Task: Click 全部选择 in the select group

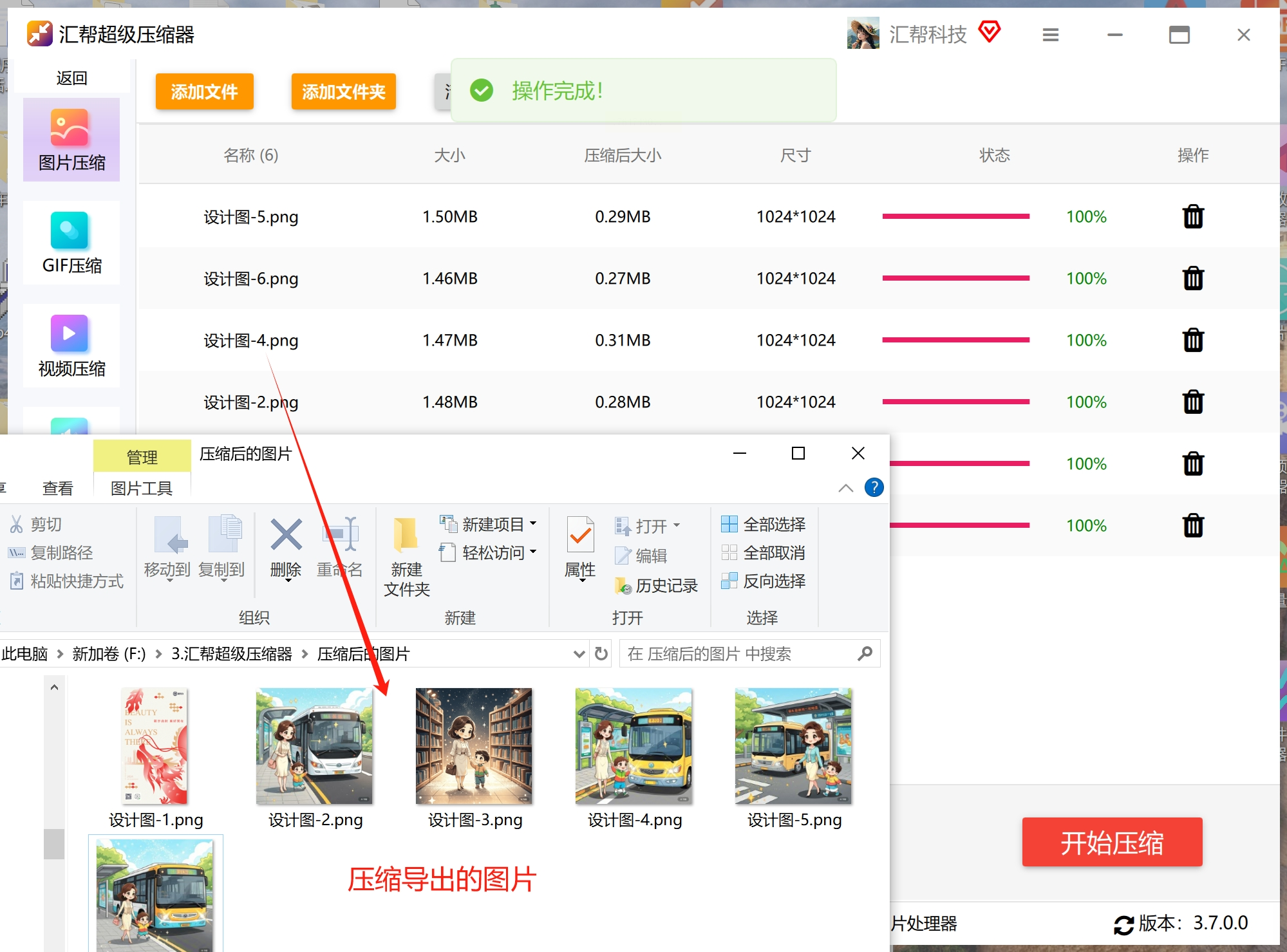Action: point(764,524)
